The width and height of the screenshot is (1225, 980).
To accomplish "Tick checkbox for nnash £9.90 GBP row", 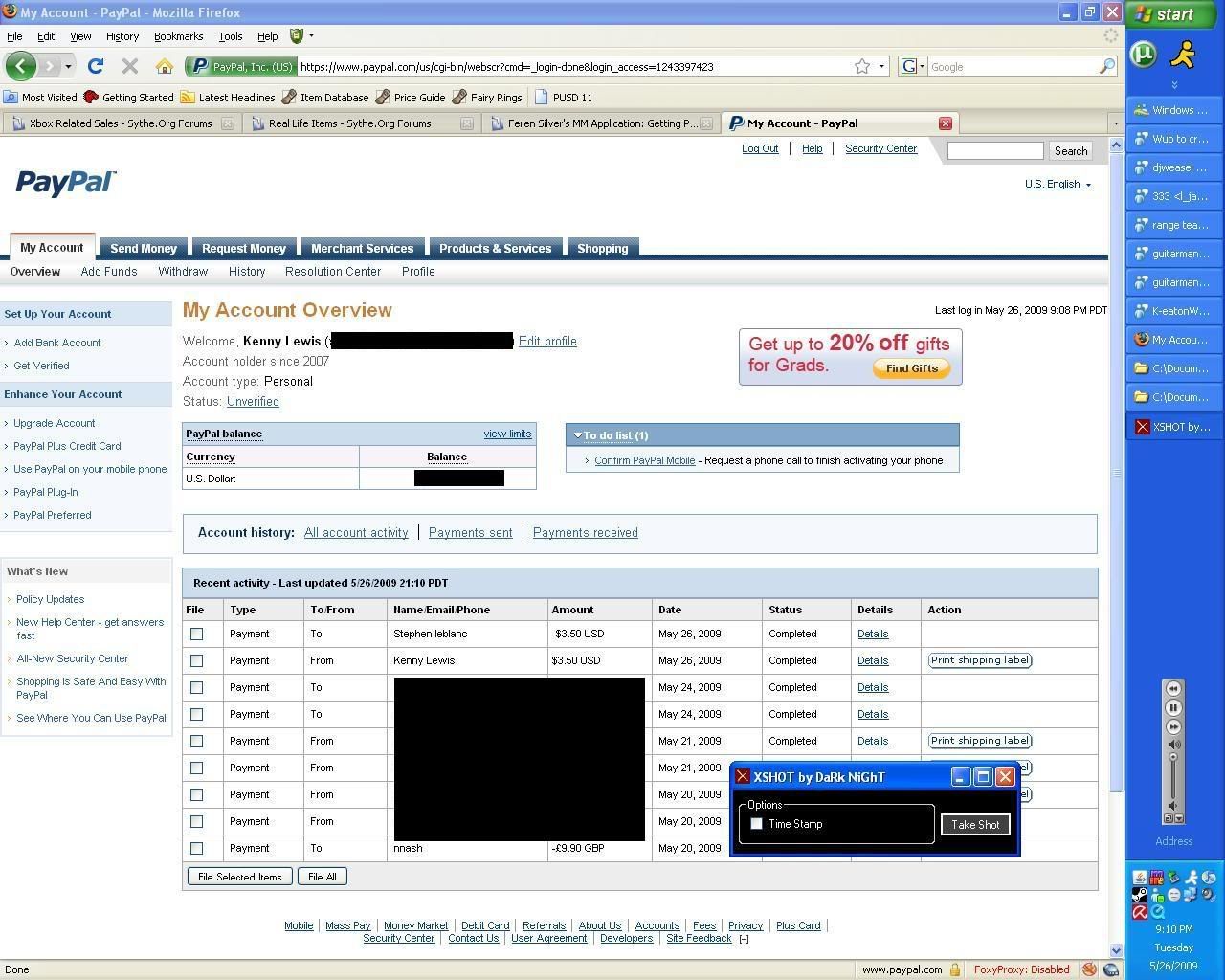I will (197, 848).
